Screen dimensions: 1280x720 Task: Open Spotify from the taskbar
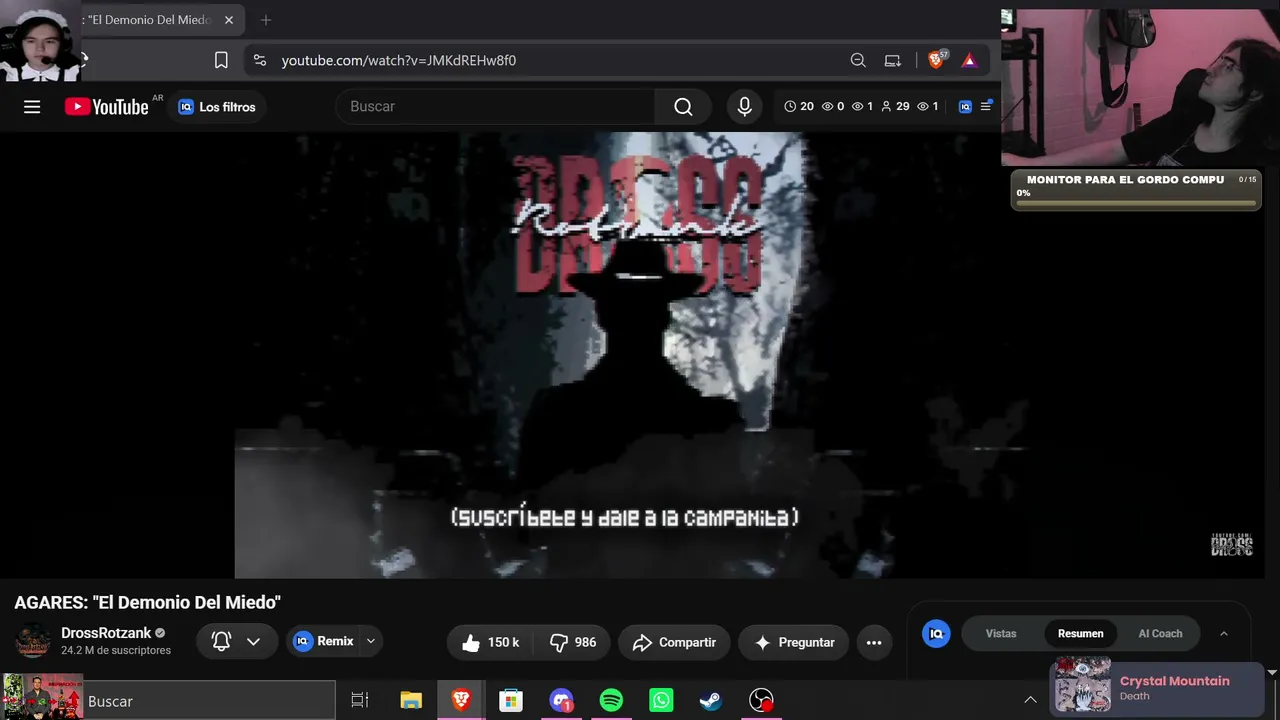click(x=611, y=700)
